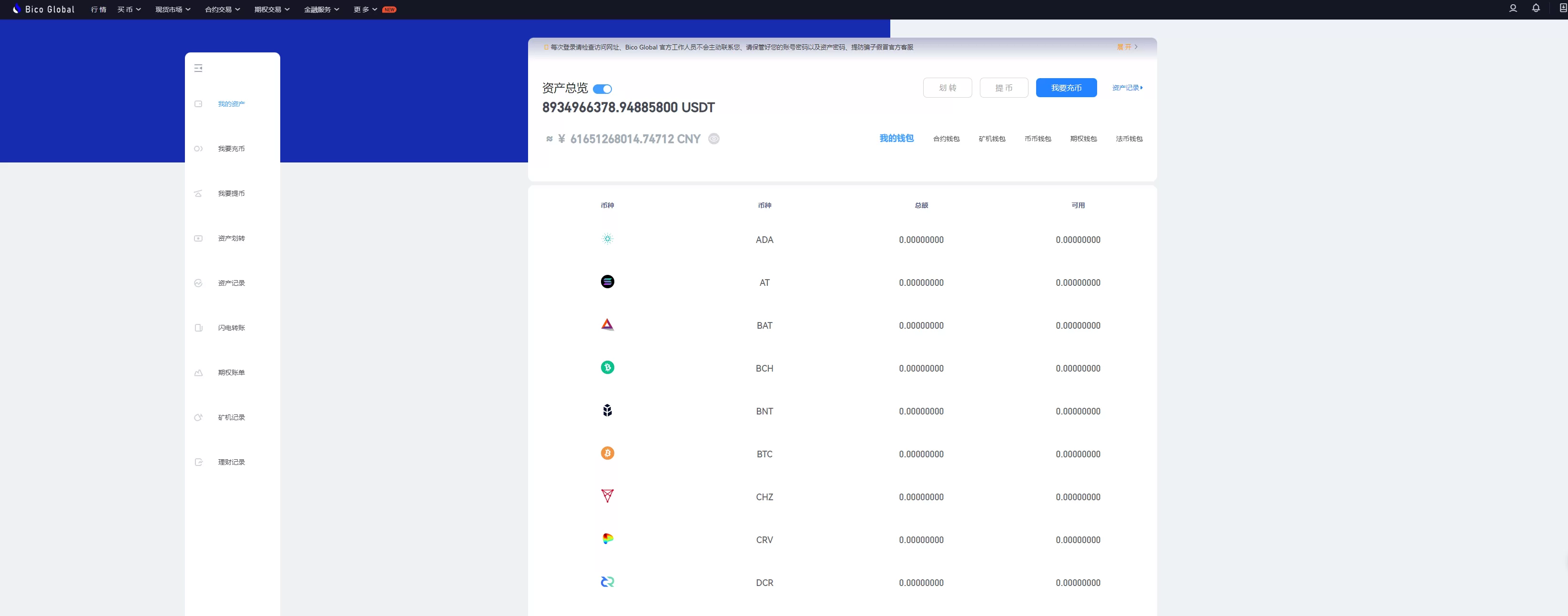Toggle the 资产总览 blue switch

[602, 90]
